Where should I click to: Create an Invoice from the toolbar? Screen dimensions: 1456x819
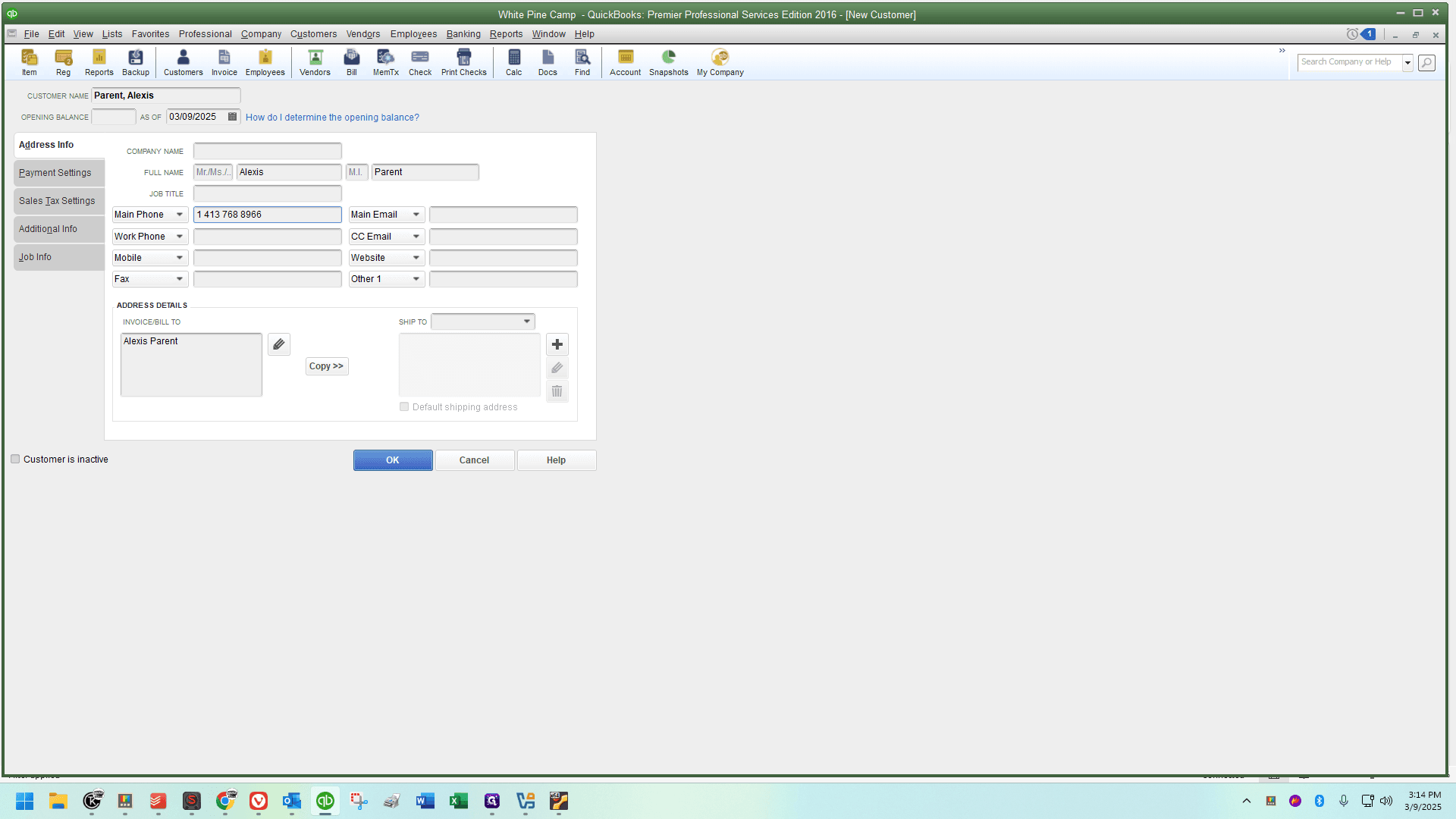pyautogui.click(x=224, y=62)
